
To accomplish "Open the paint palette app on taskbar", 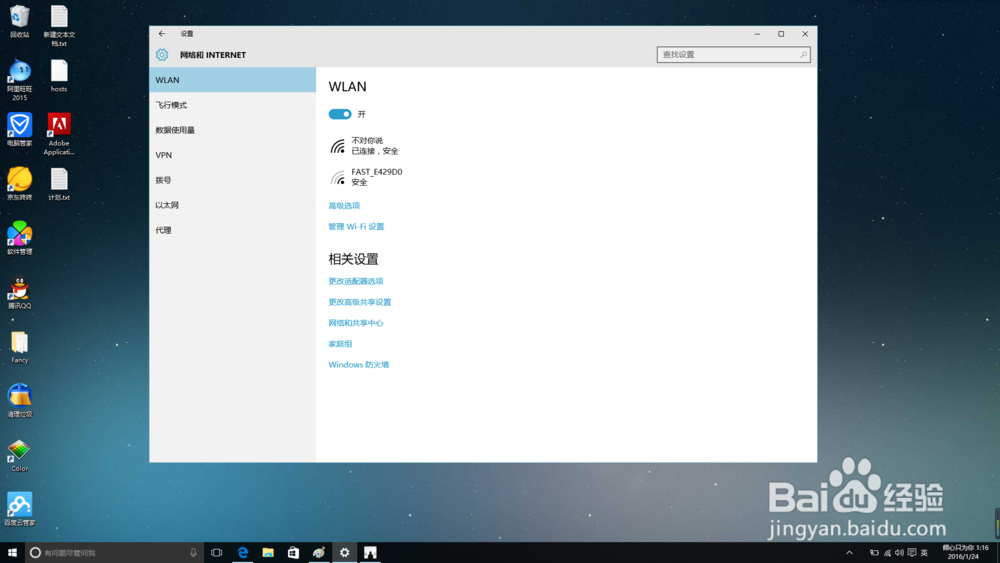I will point(319,553).
